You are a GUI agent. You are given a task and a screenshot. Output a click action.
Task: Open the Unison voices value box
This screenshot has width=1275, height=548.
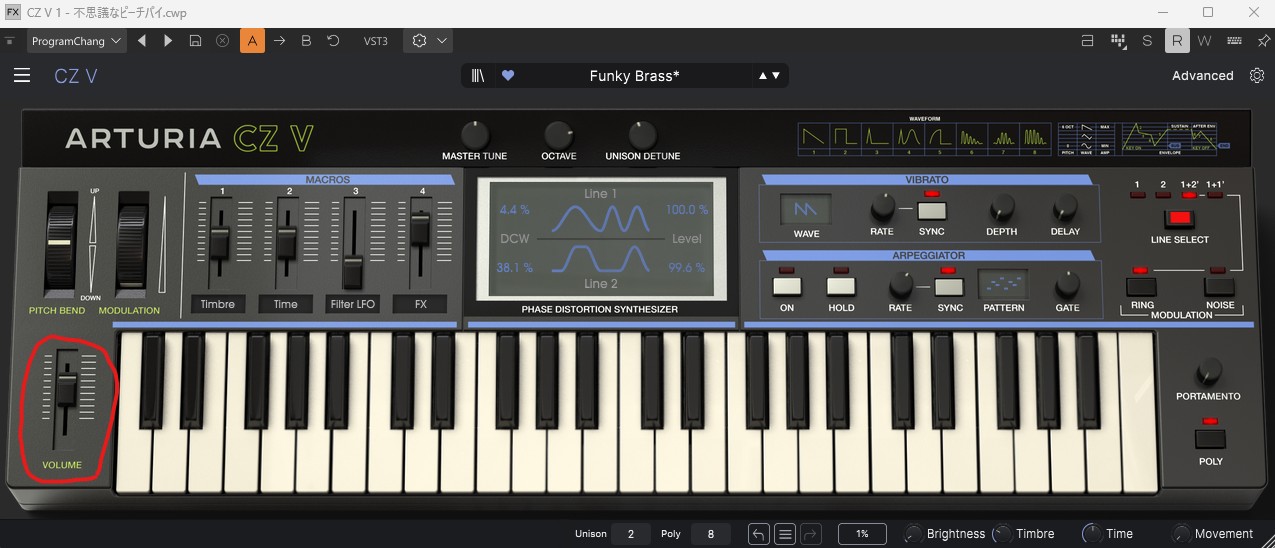(x=630, y=534)
